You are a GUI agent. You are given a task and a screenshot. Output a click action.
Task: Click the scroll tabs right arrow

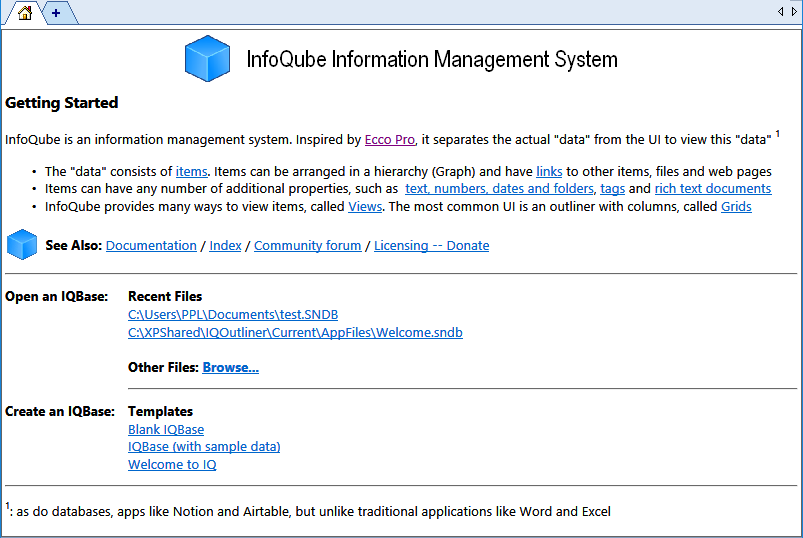794,11
